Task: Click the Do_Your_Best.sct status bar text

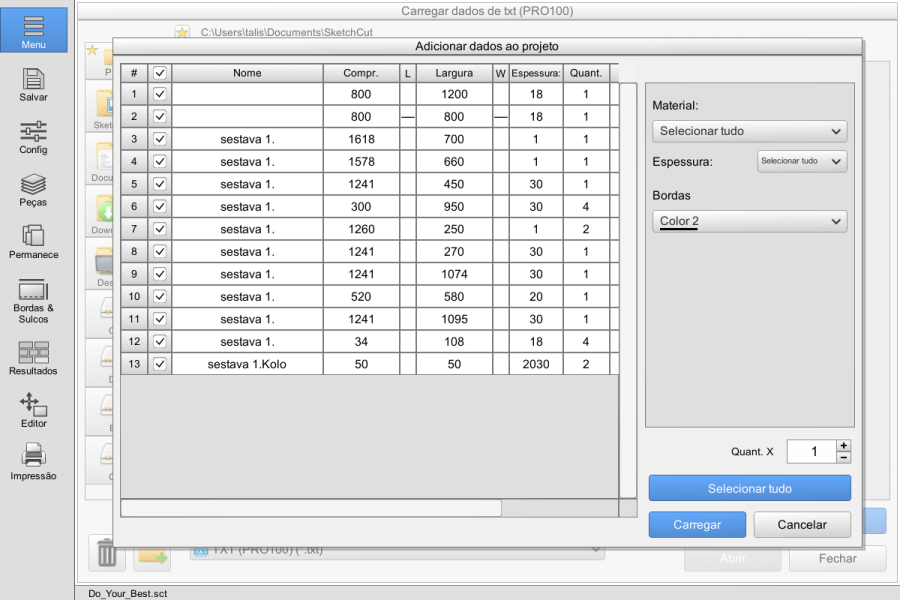Action: [127, 593]
